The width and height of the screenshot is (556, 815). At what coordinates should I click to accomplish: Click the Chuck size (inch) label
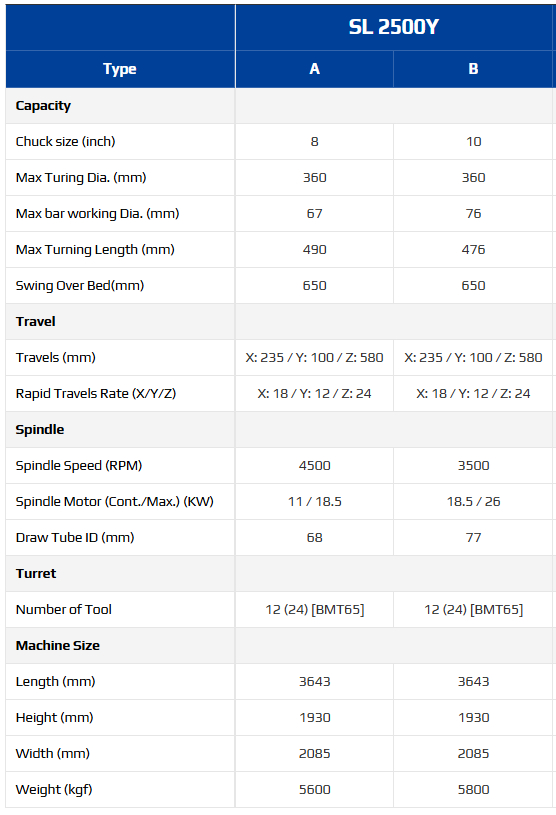[x=65, y=141]
